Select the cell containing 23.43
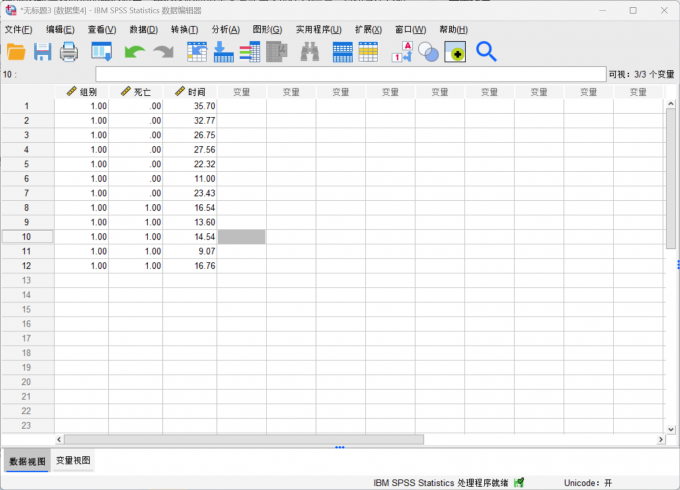This screenshot has height=490, width=680. (x=190, y=193)
